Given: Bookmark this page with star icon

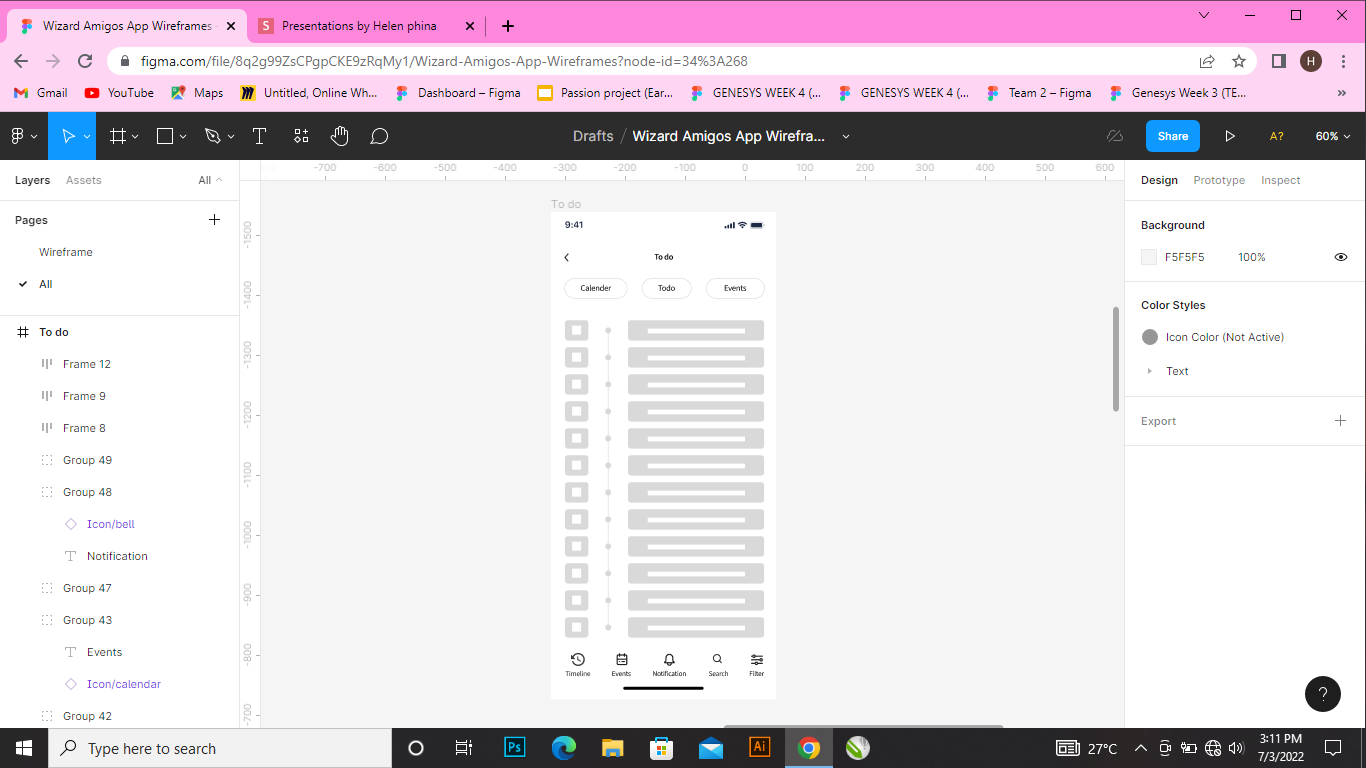Looking at the screenshot, I should [1239, 61].
